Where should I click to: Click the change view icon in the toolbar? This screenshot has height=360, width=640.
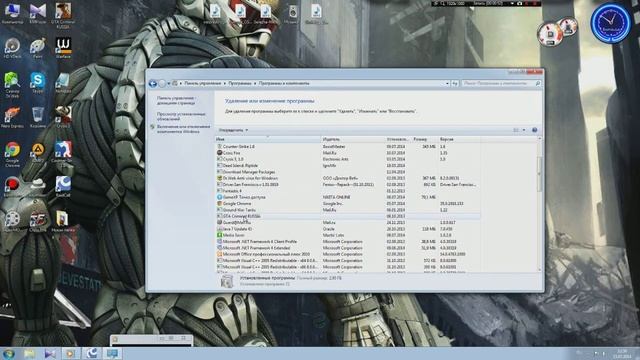(516, 130)
